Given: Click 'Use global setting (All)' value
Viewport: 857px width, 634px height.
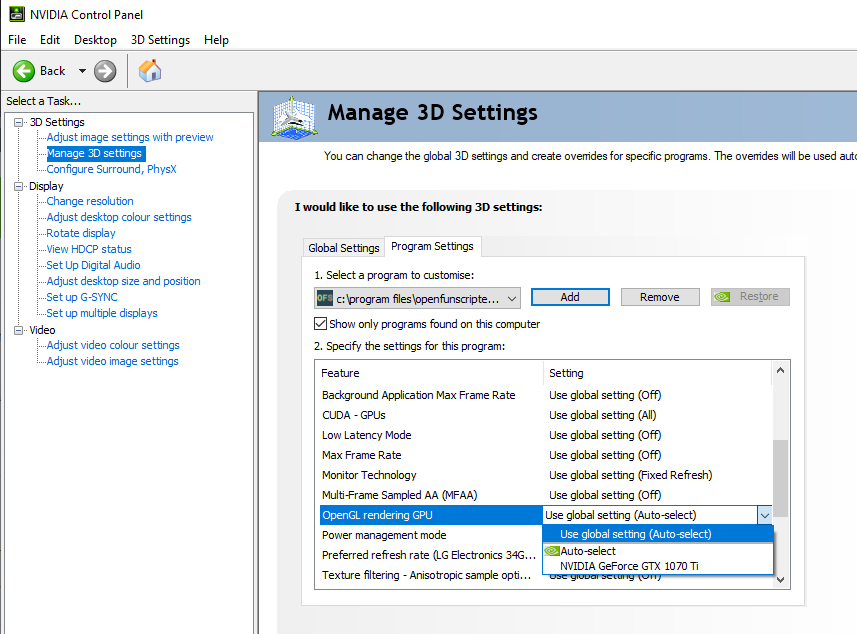Looking at the screenshot, I should [602, 415].
